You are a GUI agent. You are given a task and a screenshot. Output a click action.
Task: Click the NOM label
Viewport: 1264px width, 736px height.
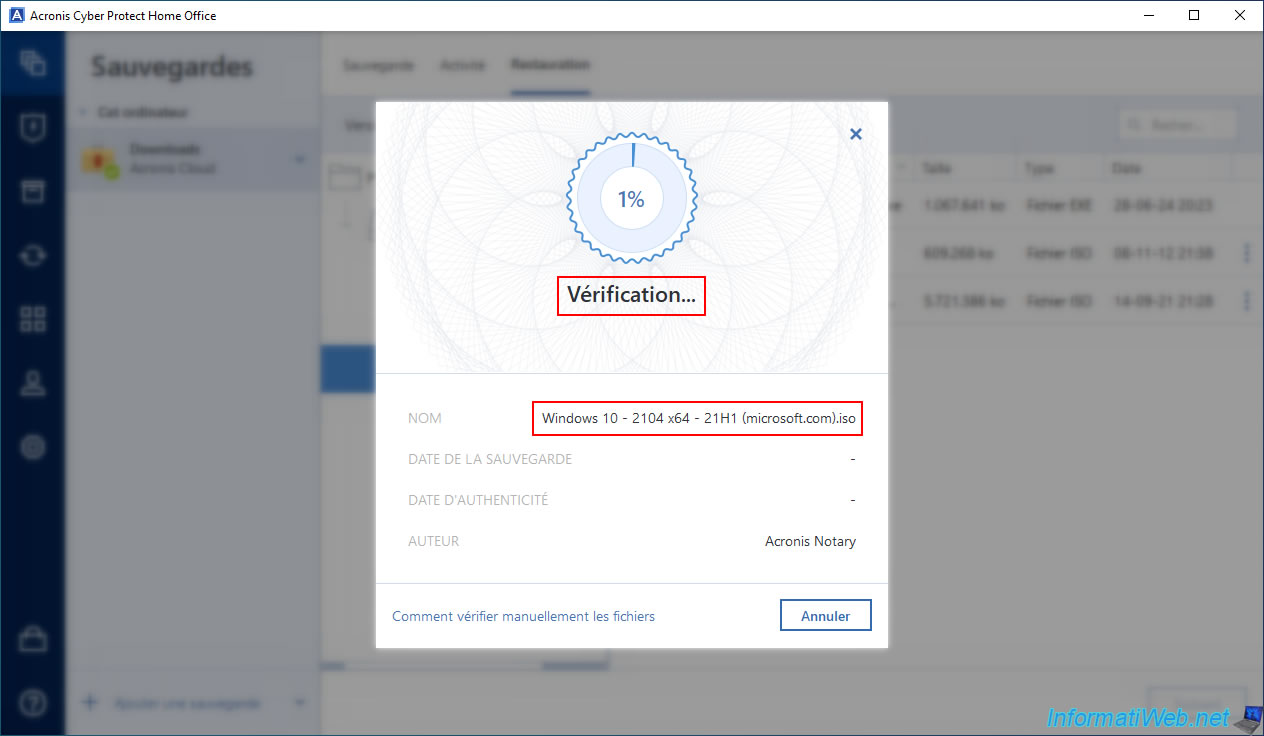tap(425, 418)
